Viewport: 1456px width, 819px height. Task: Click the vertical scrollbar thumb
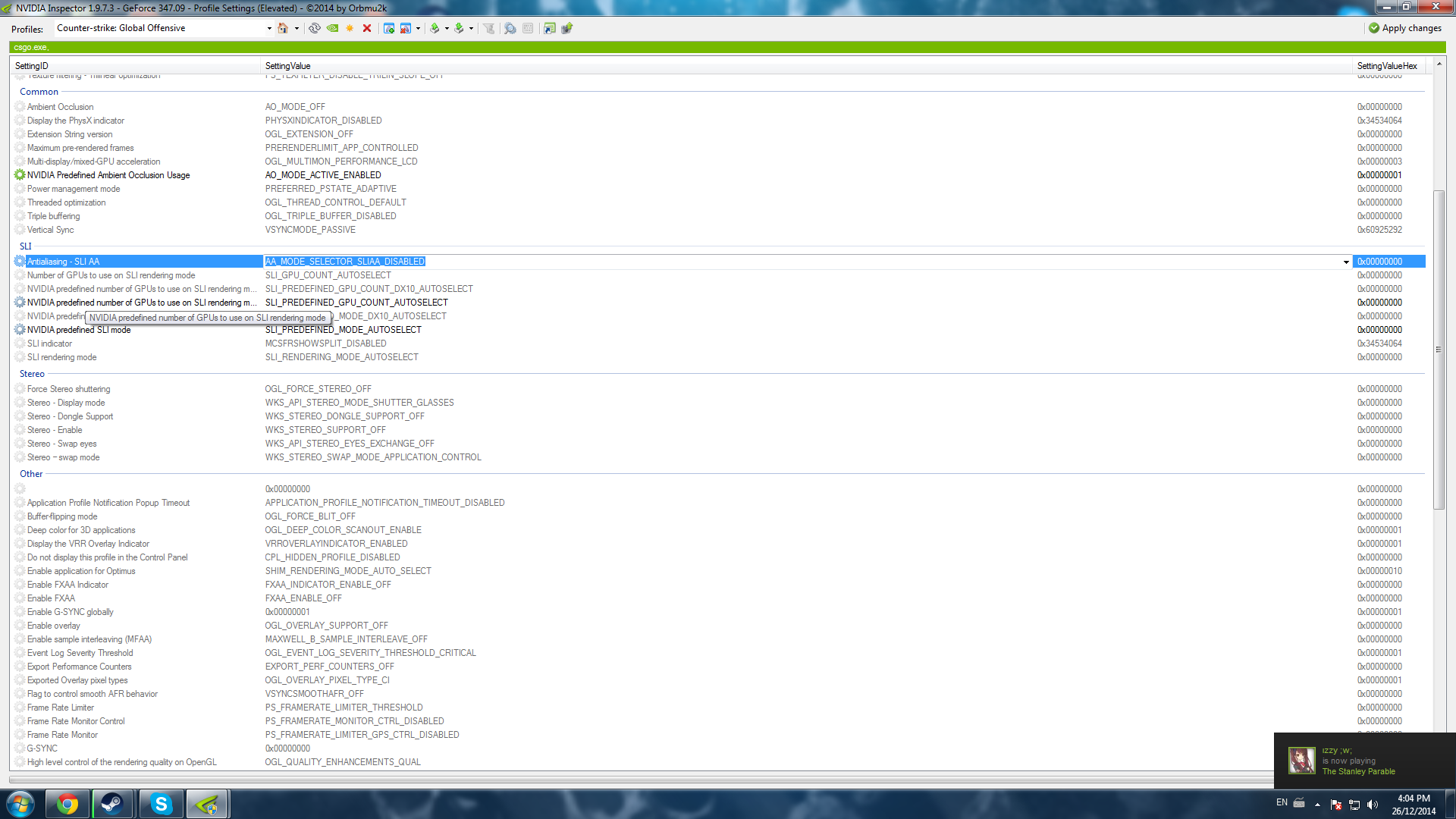click(x=1439, y=349)
